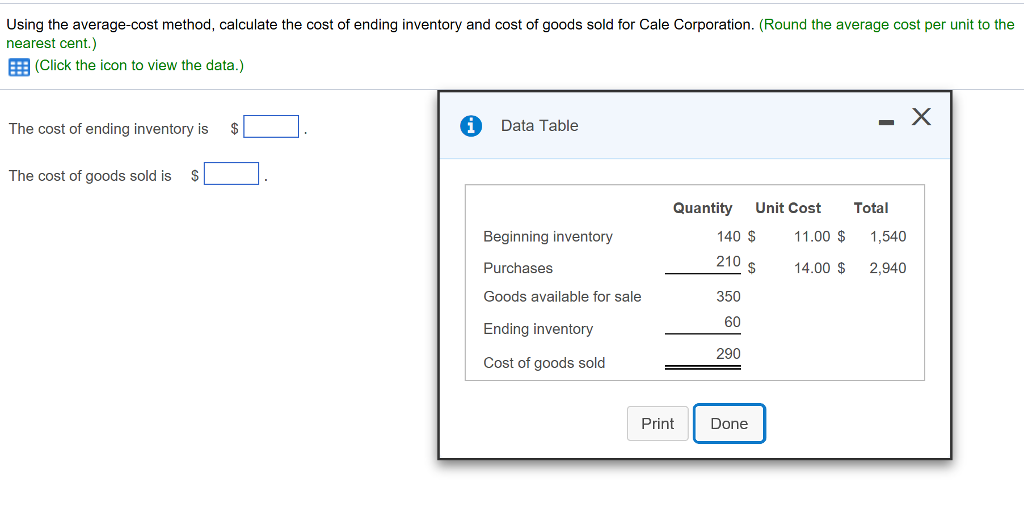Viewport: 1024px width, 521px height.
Task: Click the Done button
Action: coord(729,424)
